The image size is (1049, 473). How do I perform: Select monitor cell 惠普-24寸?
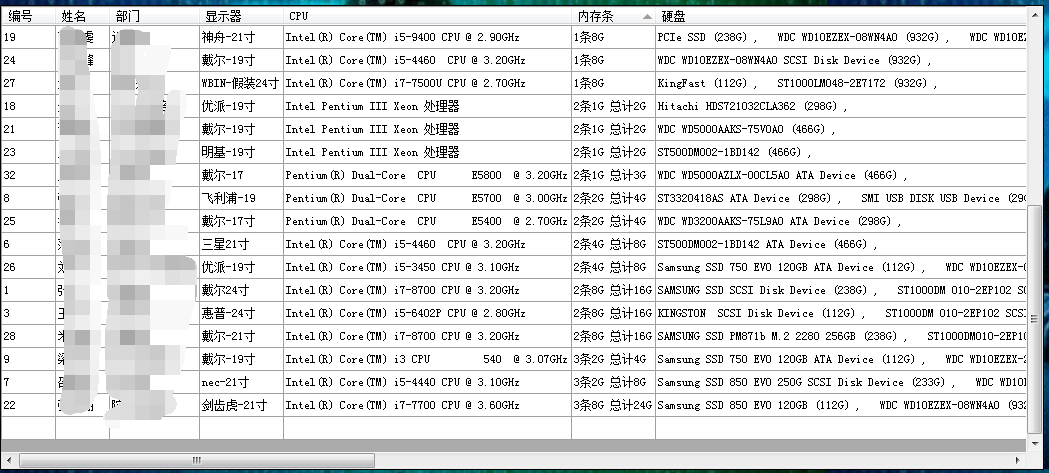click(x=242, y=313)
